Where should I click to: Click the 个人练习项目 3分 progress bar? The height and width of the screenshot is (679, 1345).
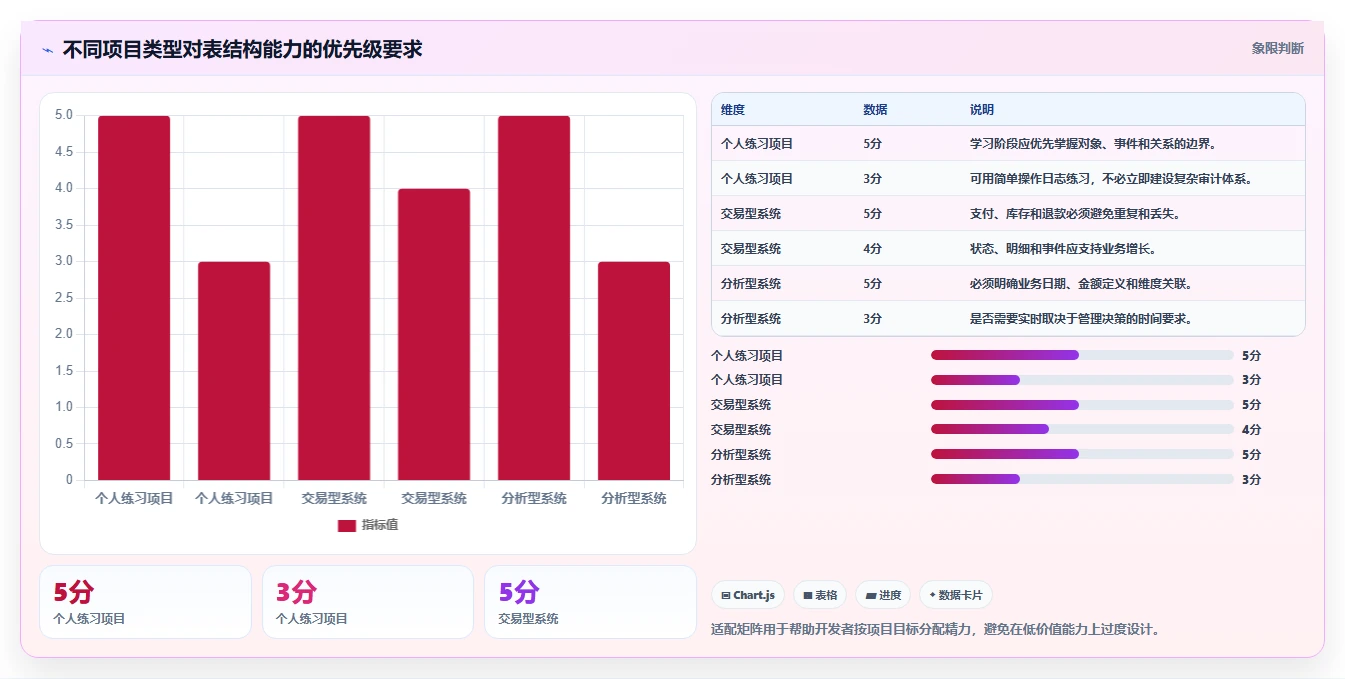[1082, 380]
